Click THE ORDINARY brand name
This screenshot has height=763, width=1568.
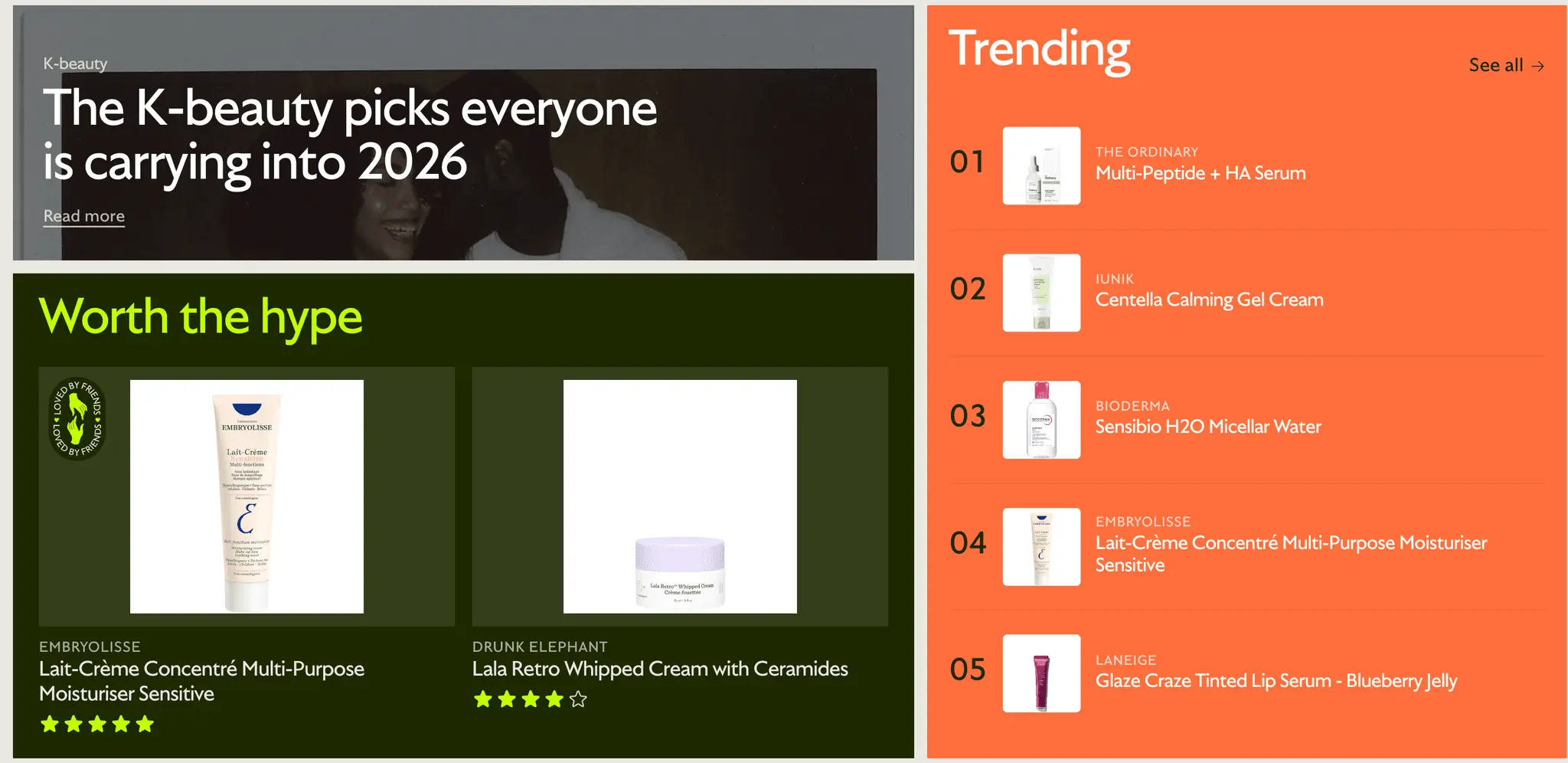tap(1147, 152)
